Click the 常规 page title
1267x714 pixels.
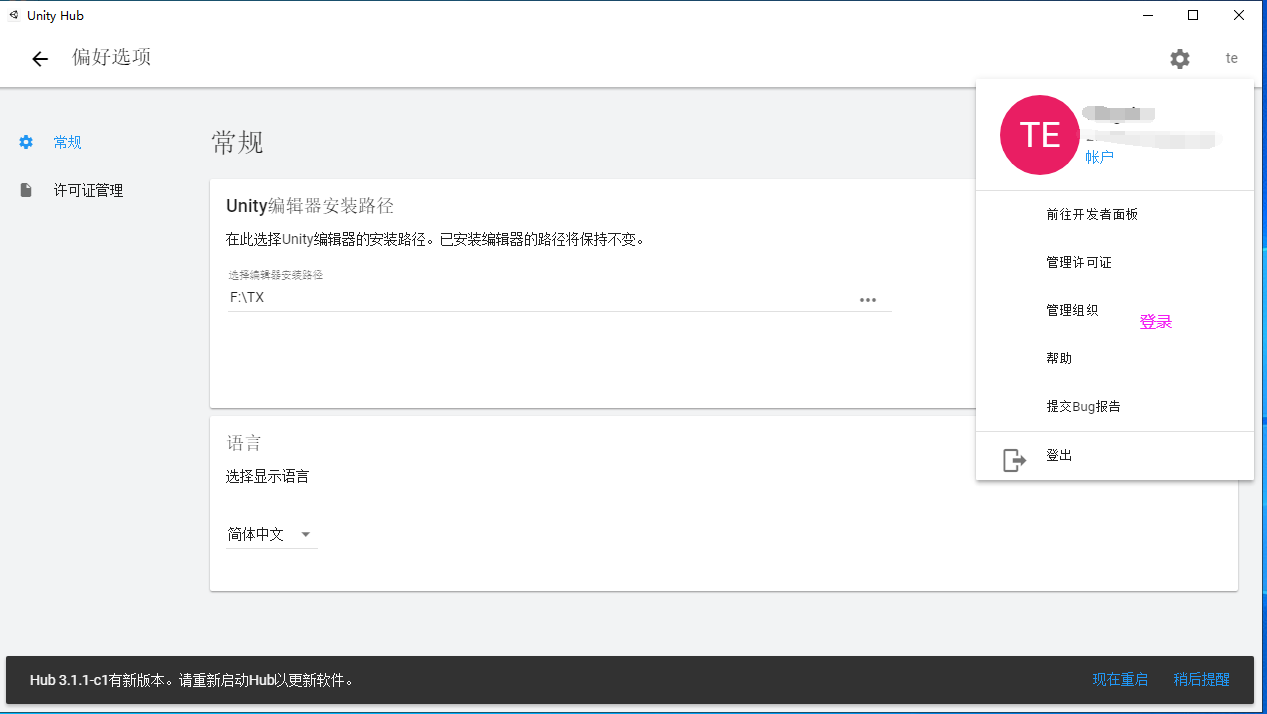[x=238, y=142]
